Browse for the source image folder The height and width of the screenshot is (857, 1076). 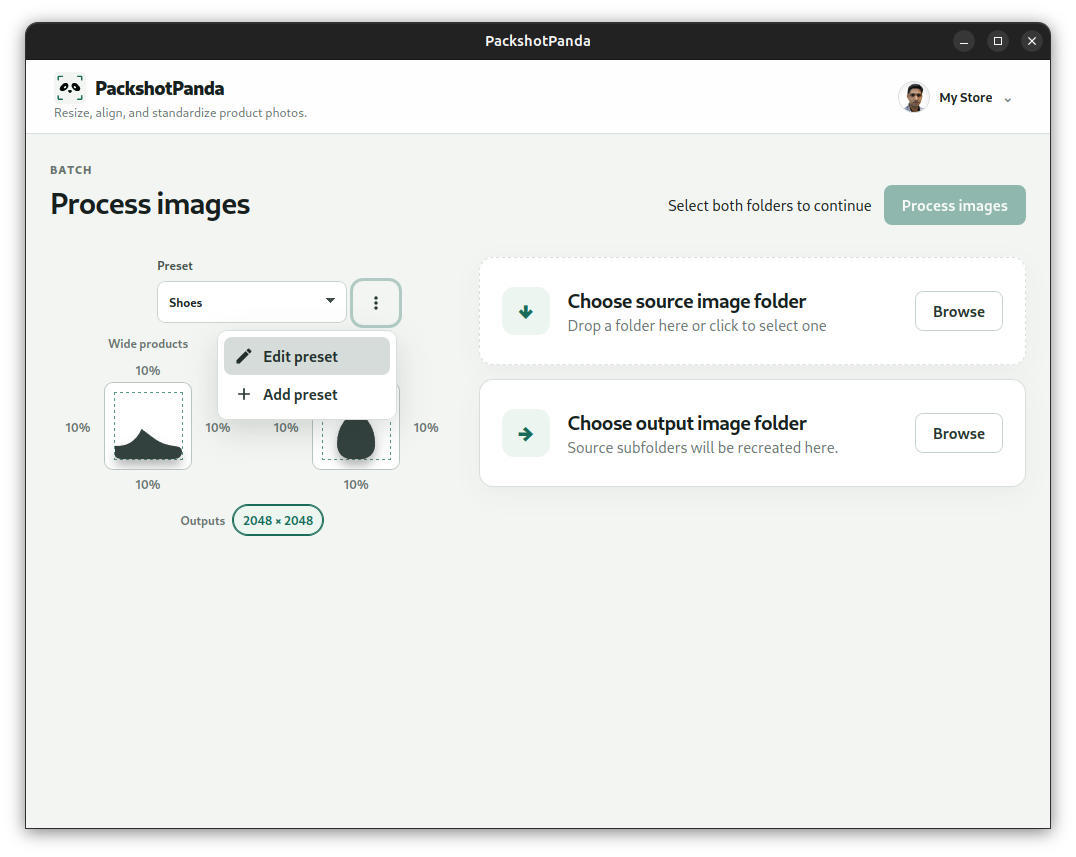tap(959, 312)
